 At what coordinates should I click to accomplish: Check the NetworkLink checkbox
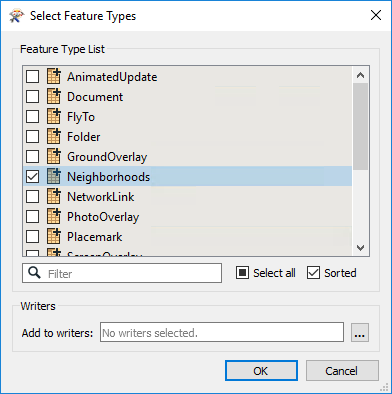(32, 197)
